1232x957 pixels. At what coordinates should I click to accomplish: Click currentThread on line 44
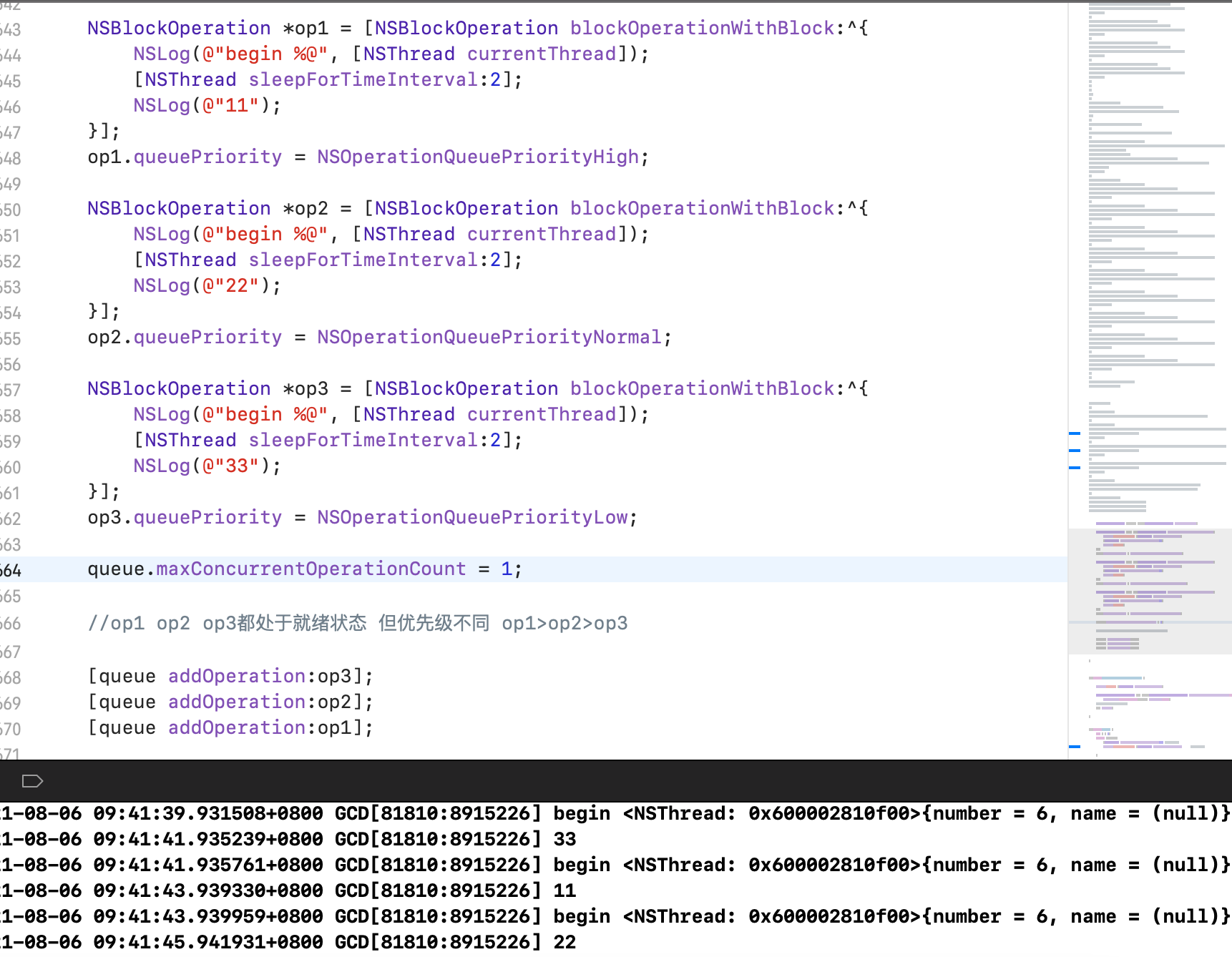pyautogui.click(x=542, y=54)
